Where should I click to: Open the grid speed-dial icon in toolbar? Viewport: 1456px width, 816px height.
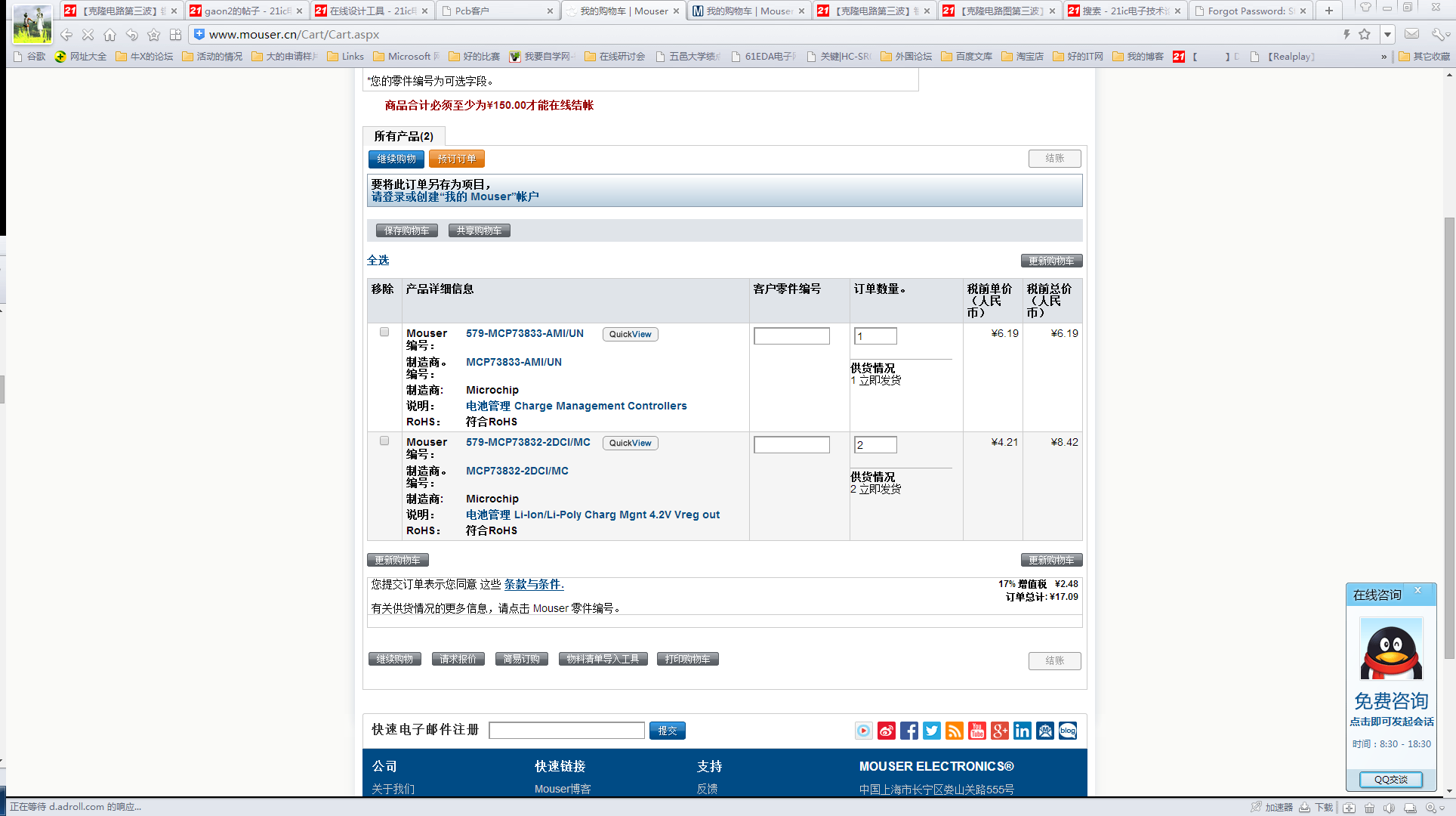[176, 35]
